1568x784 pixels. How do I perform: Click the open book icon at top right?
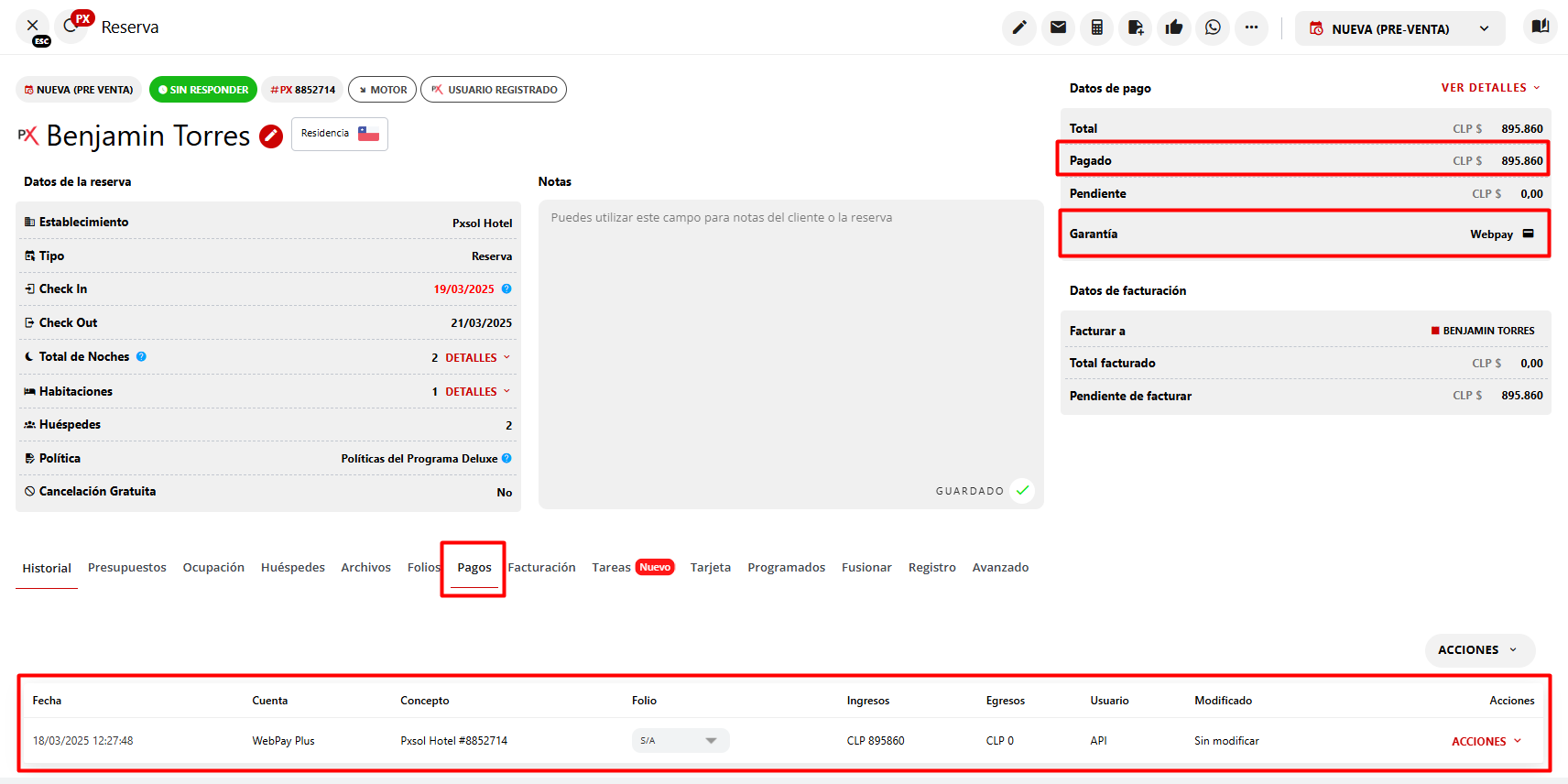coord(1540,27)
